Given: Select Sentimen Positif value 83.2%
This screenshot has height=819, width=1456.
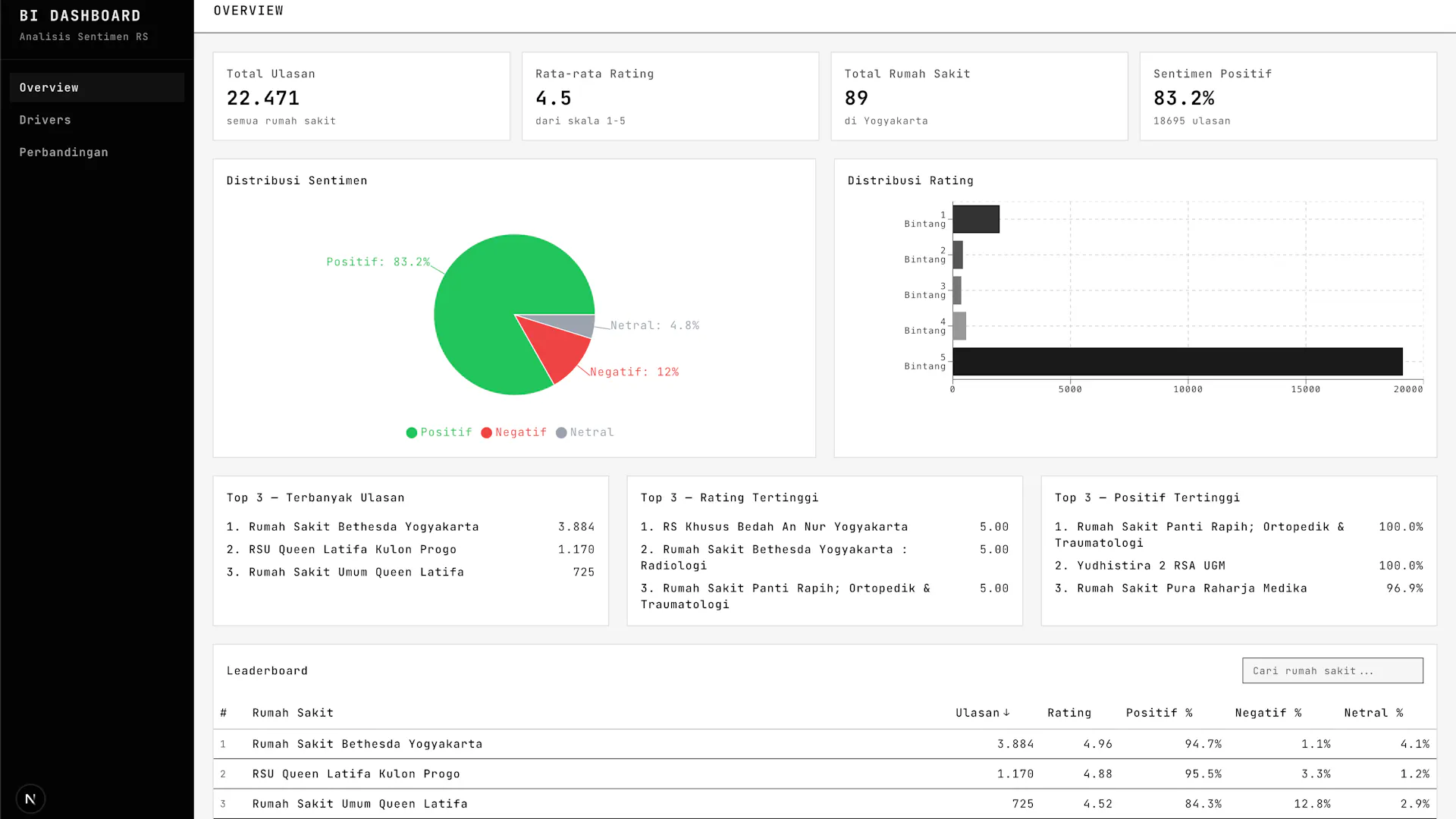Looking at the screenshot, I should 1184,98.
